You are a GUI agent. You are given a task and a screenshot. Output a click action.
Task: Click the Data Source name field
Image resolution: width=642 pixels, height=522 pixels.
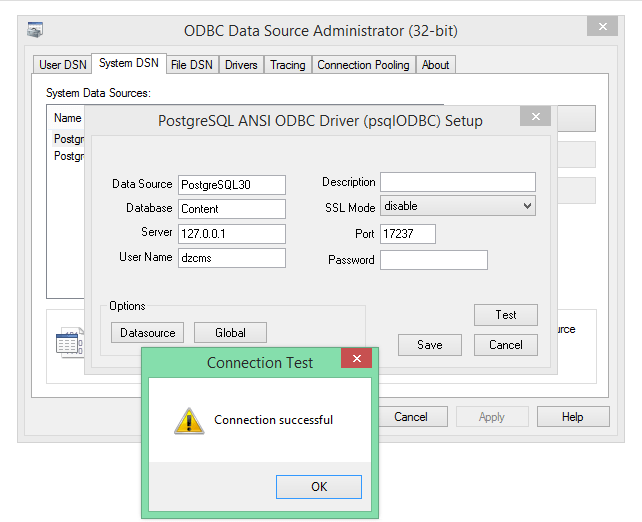[232, 185]
